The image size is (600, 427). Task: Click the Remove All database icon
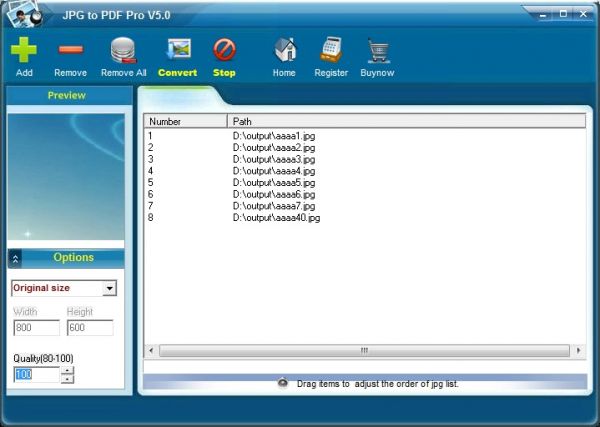click(x=124, y=50)
